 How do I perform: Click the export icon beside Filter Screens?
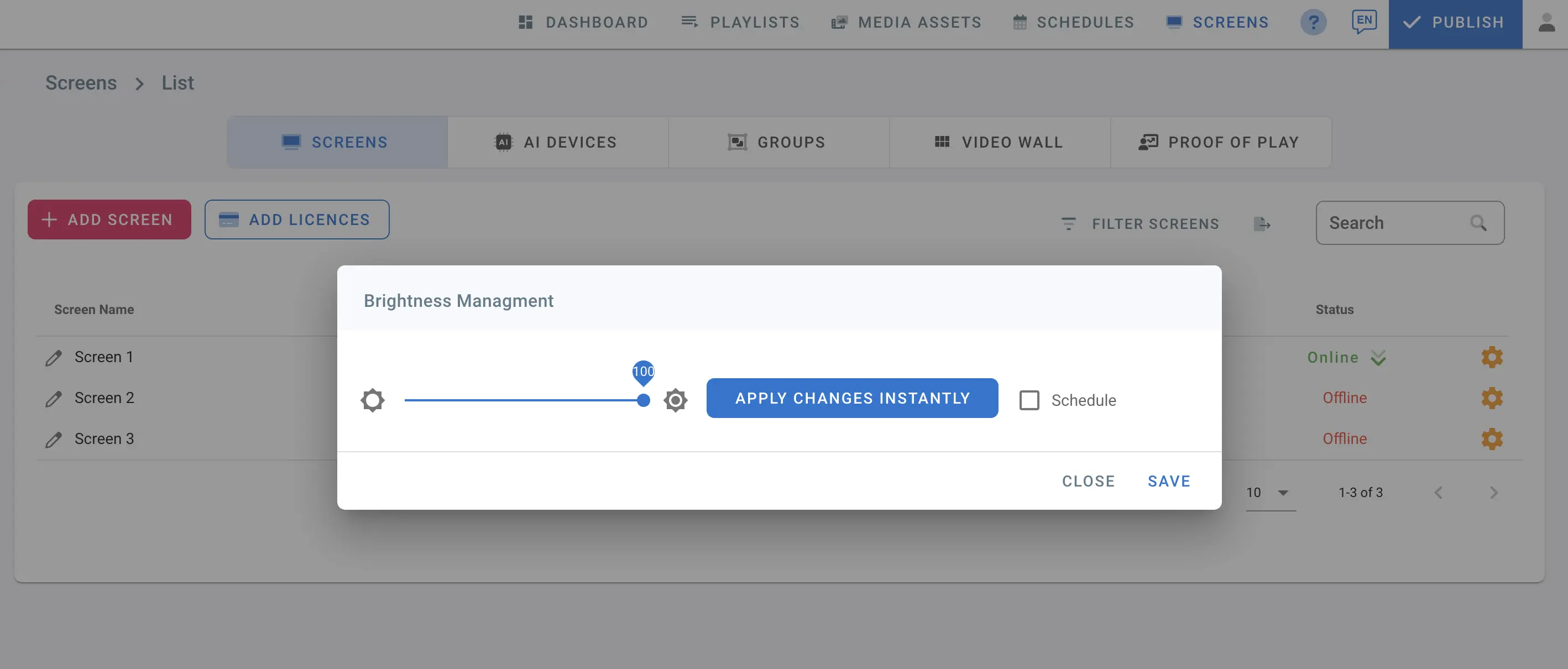(x=1262, y=223)
